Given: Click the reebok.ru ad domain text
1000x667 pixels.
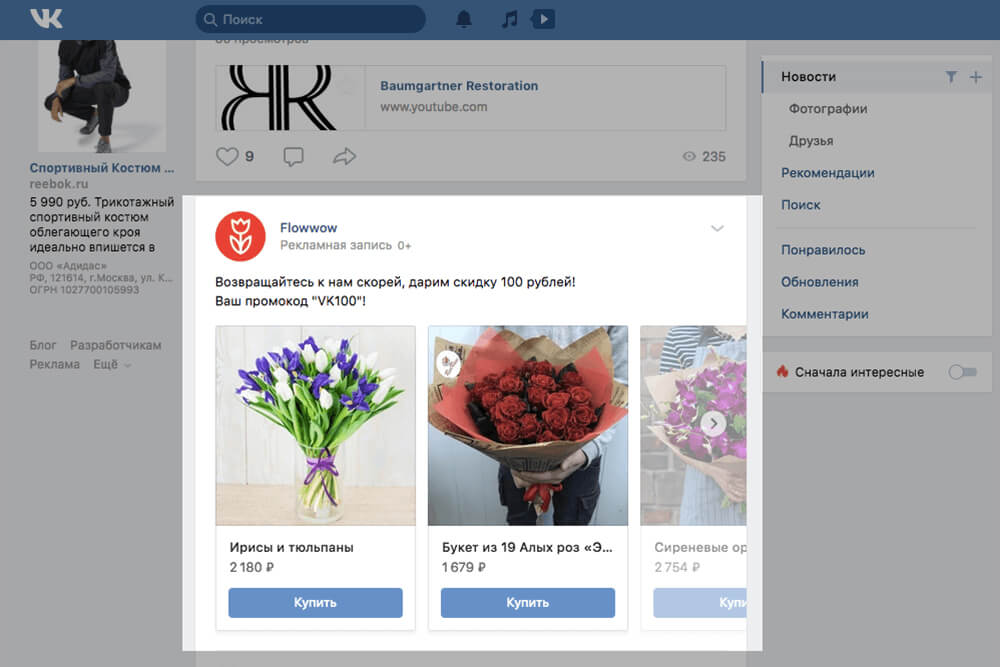Looking at the screenshot, I should pos(59,184).
